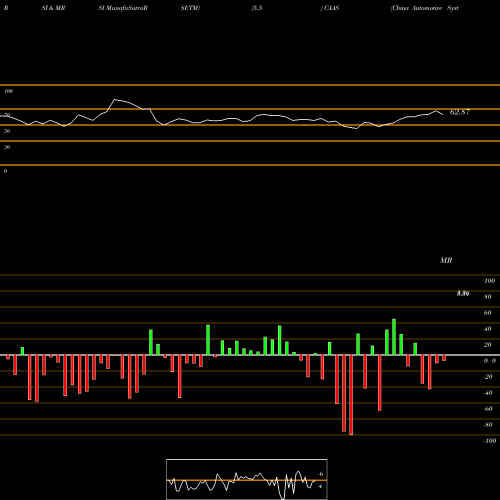Viewport: 500px width, 500px height.
Task: Click the RSI axis label 70
Action: coord(7,115)
